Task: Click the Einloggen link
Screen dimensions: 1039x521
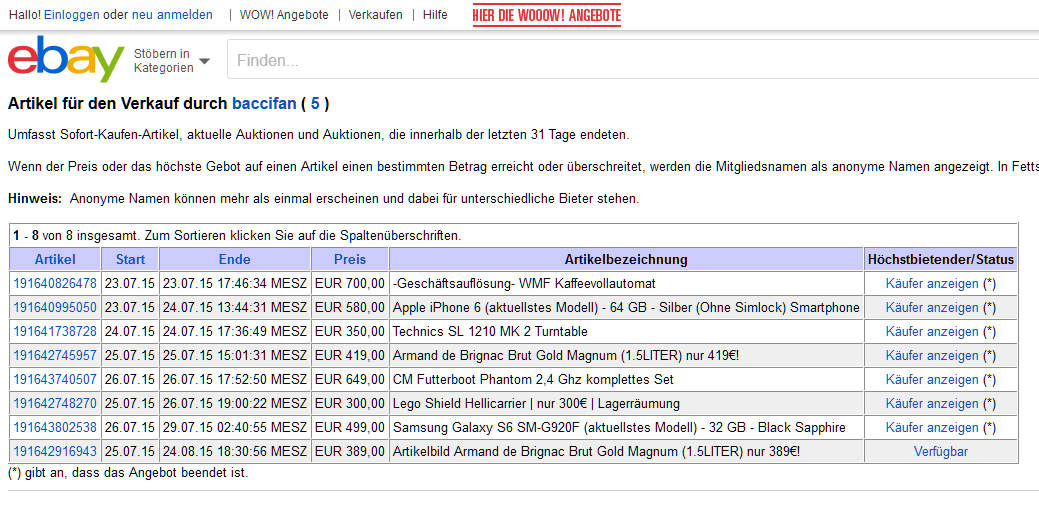Action: 72,15
